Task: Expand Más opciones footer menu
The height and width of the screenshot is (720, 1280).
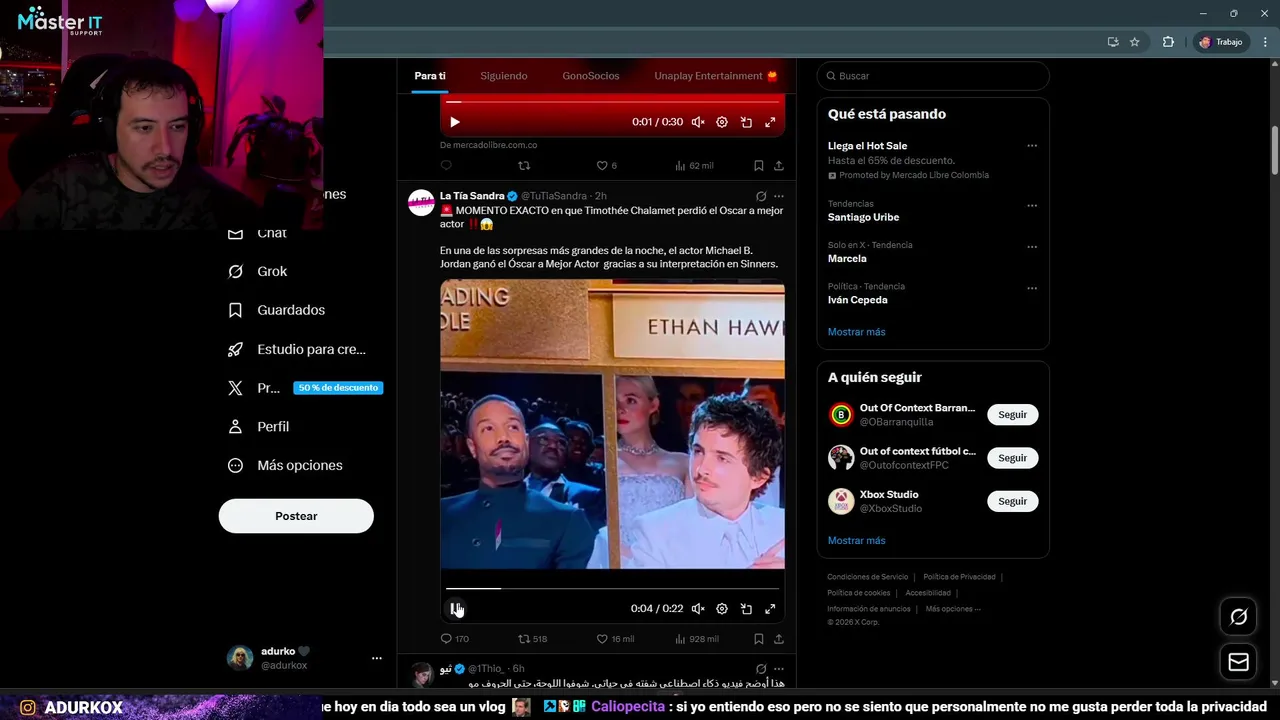Action: pyautogui.click(x=953, y=609)
